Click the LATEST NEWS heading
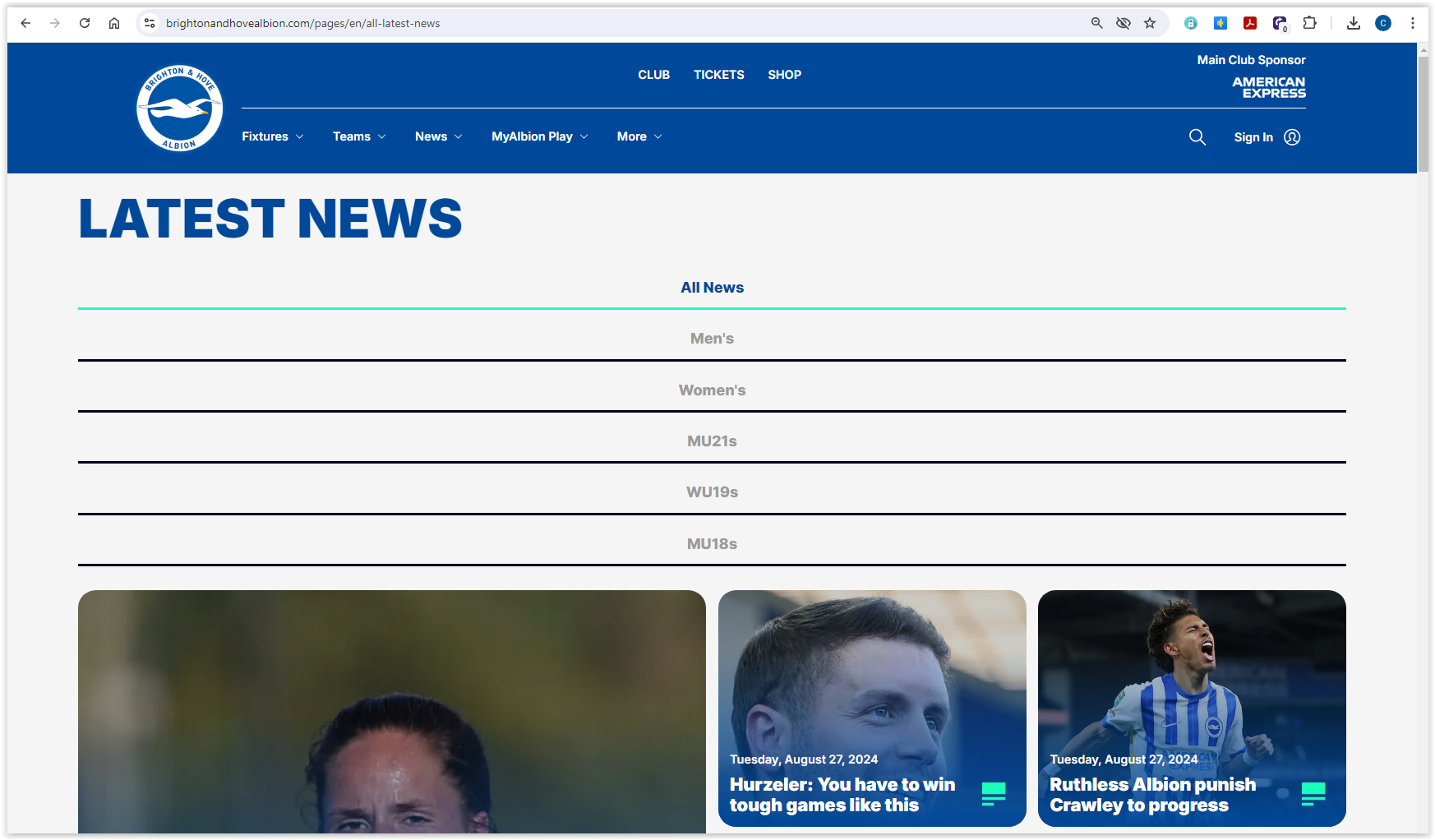The image size is (1435, 840). point(270,219)
